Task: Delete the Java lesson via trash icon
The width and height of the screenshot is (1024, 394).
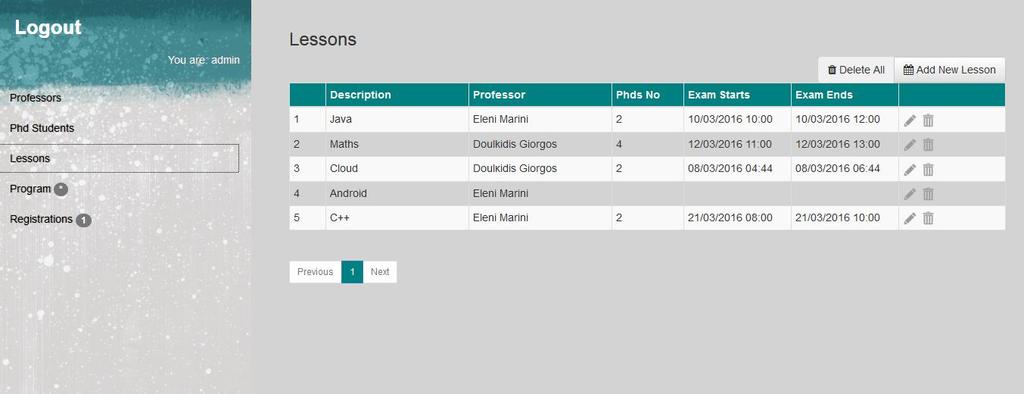Action: coord(928,120)
